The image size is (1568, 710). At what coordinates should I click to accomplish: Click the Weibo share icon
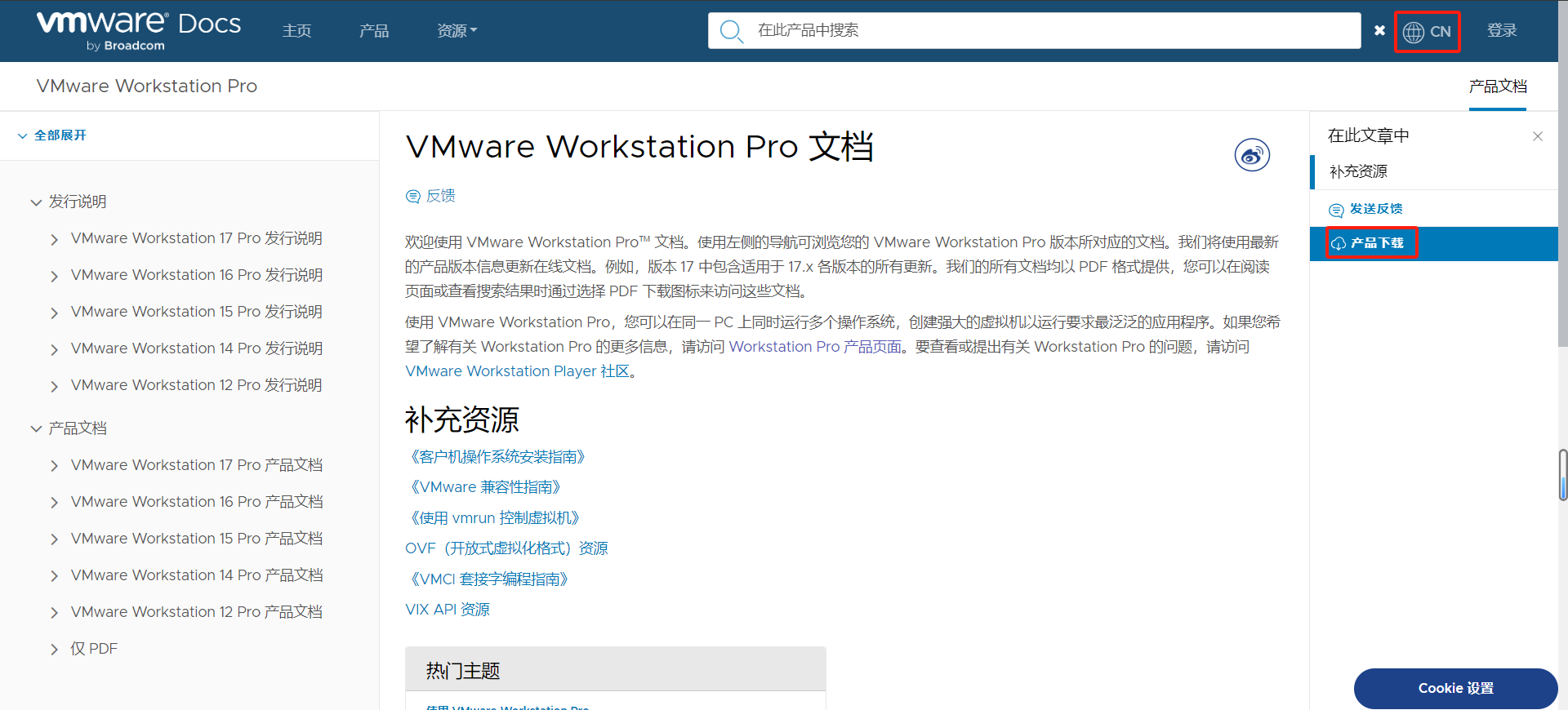pos(1251,155)
